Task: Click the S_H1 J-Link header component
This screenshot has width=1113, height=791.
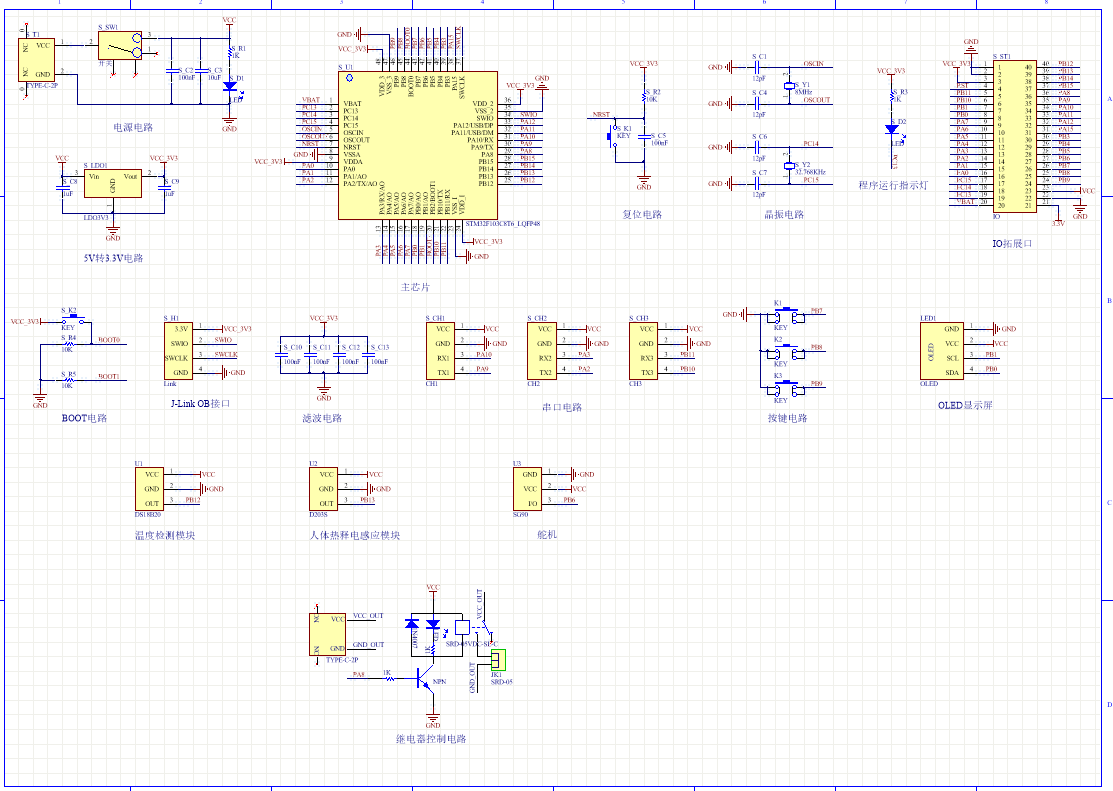Action: point(178,351)
